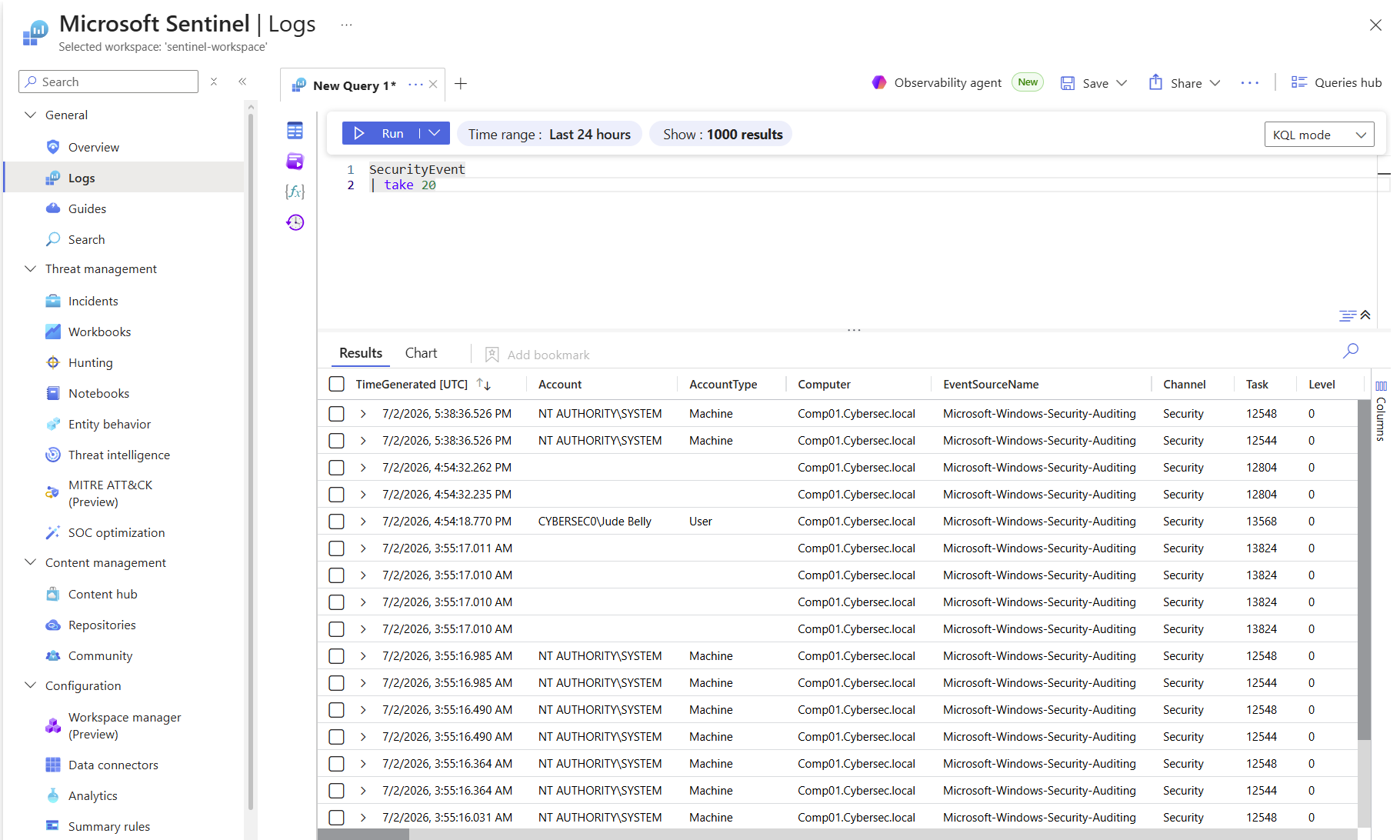
Task: Click the Share export icon
Action: click(1155, 82)
